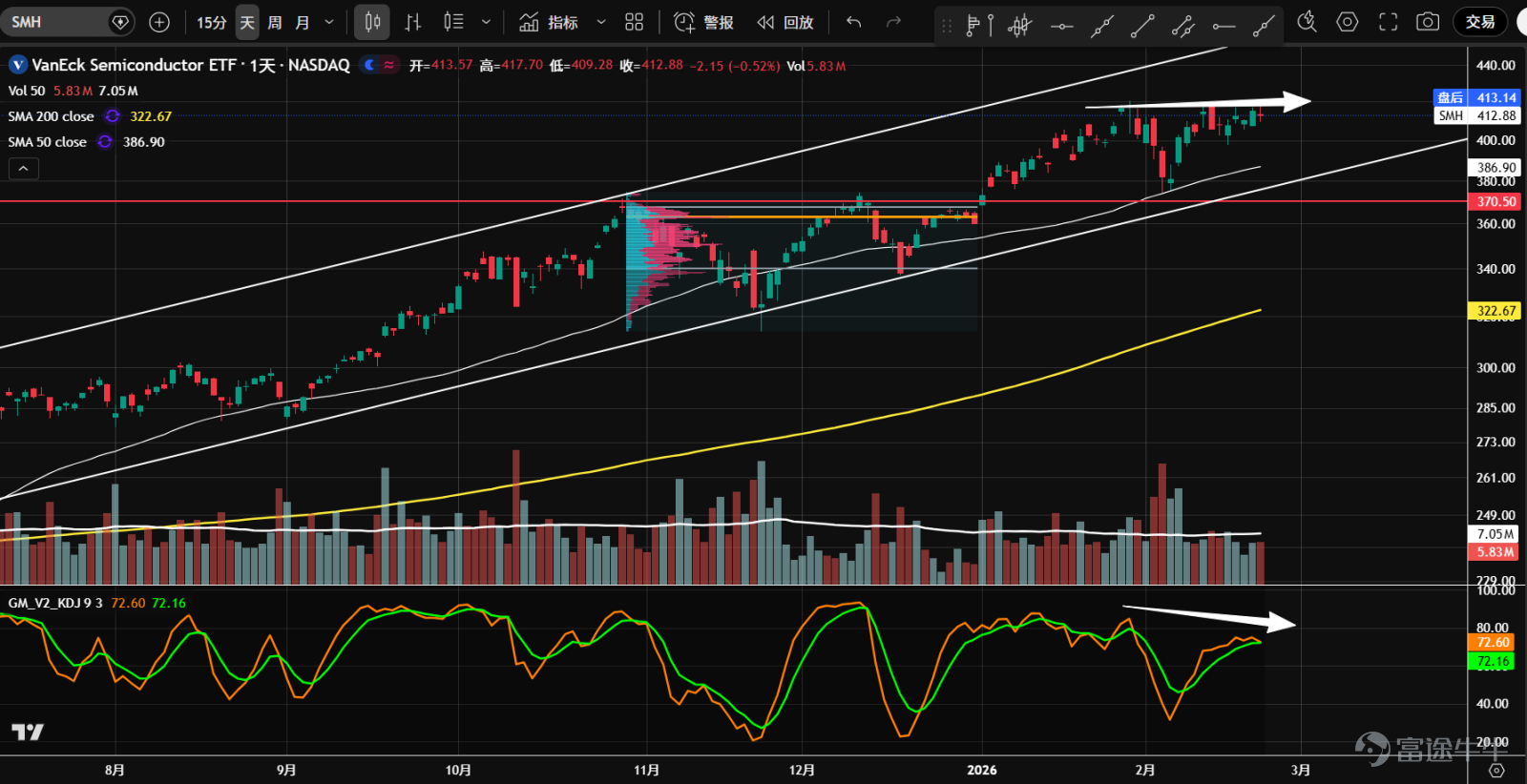Collapse the indicator legend with the chevron

[x=24, y=169]
